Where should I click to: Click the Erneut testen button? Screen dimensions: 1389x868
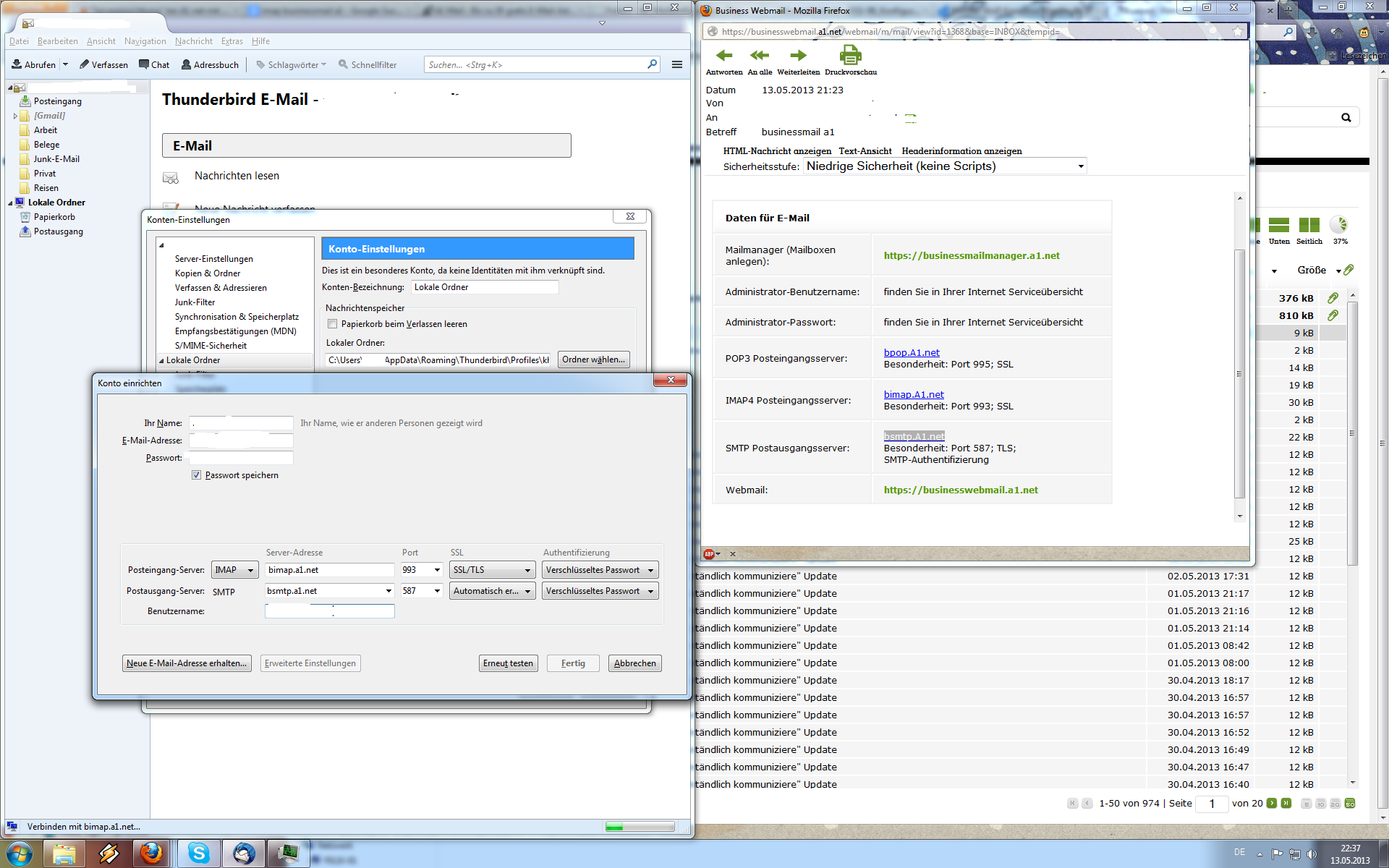pos(508,663)
